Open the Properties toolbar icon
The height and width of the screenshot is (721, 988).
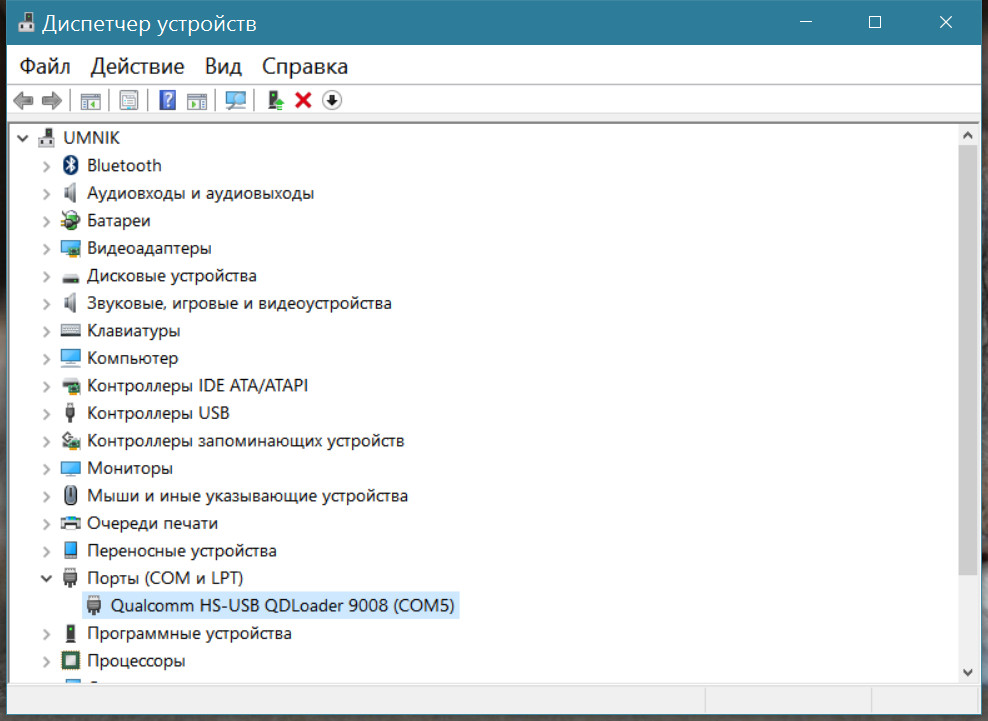pos(129,100)
